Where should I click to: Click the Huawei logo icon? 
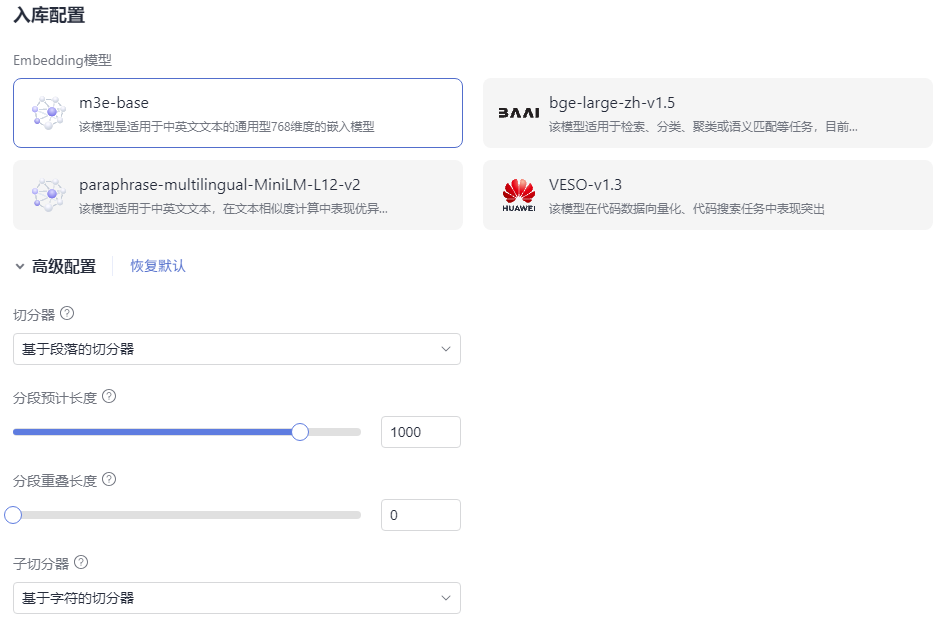(x=518, y=195)
